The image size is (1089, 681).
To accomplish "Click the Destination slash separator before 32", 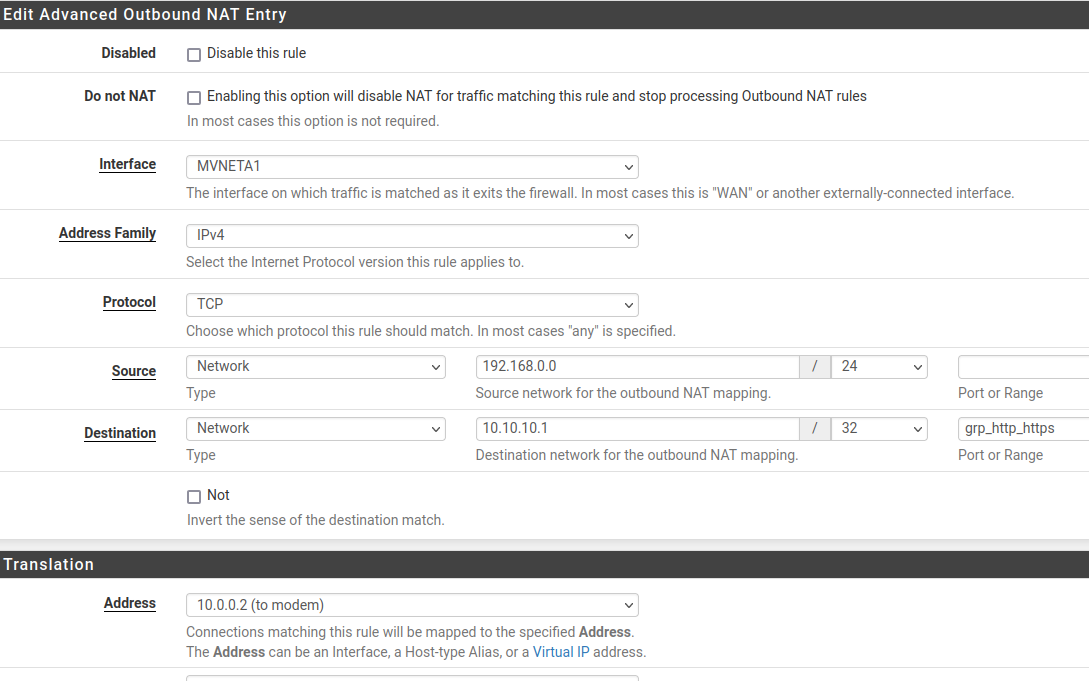I will point(815,428).
